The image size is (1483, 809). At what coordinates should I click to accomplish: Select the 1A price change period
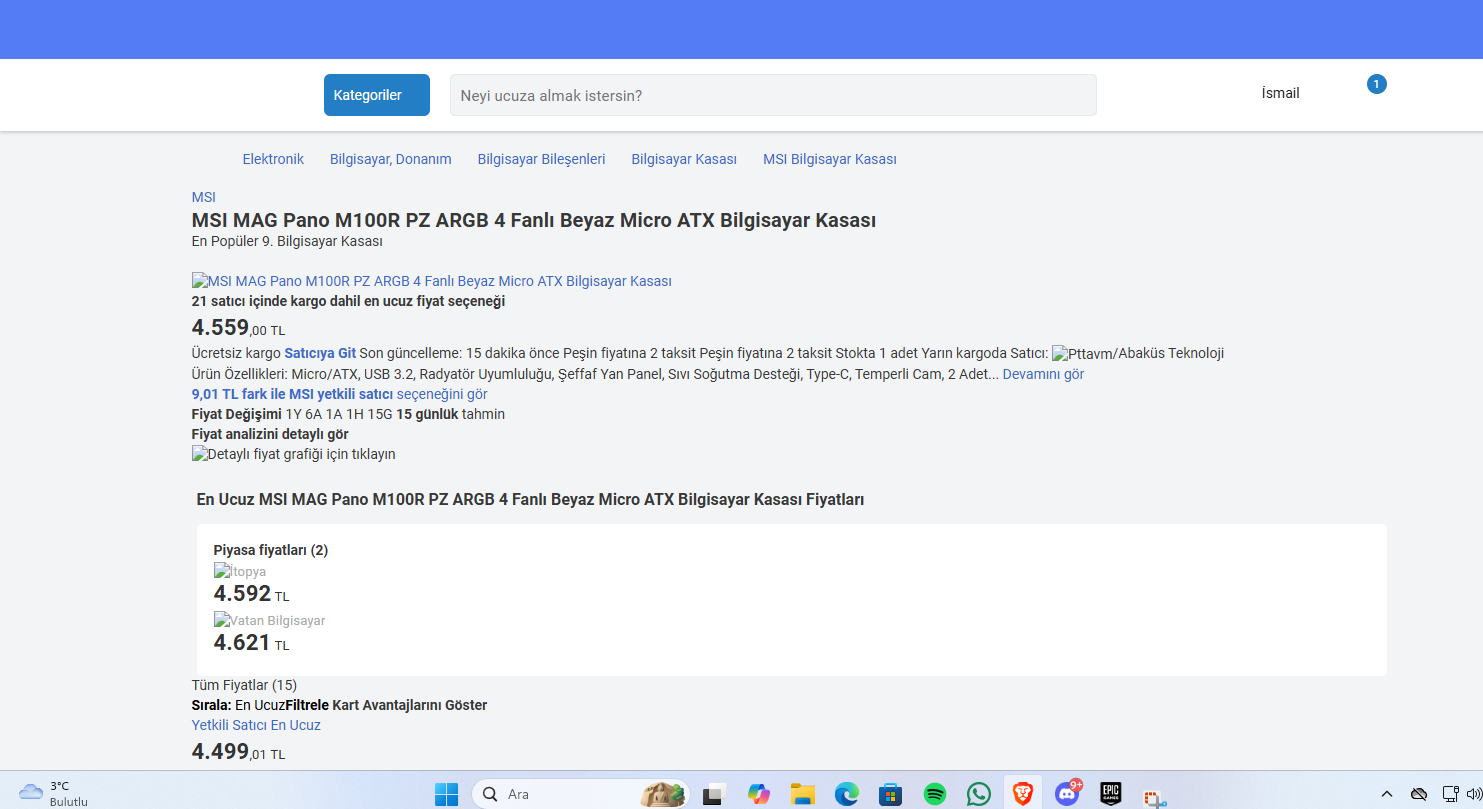tap(334, 414)
